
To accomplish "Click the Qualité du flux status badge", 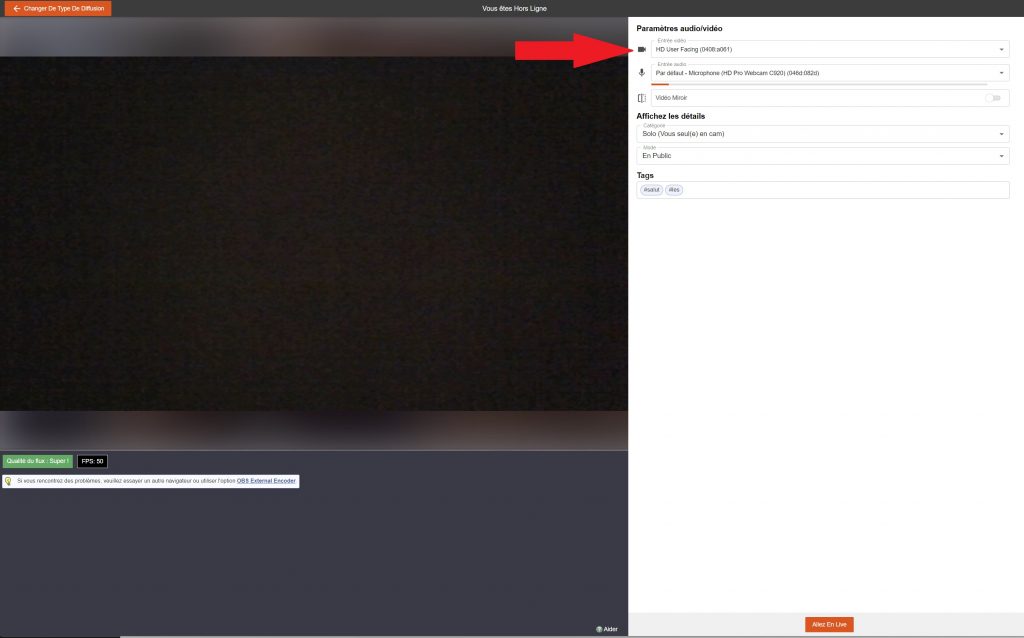I will coord(37,461).
